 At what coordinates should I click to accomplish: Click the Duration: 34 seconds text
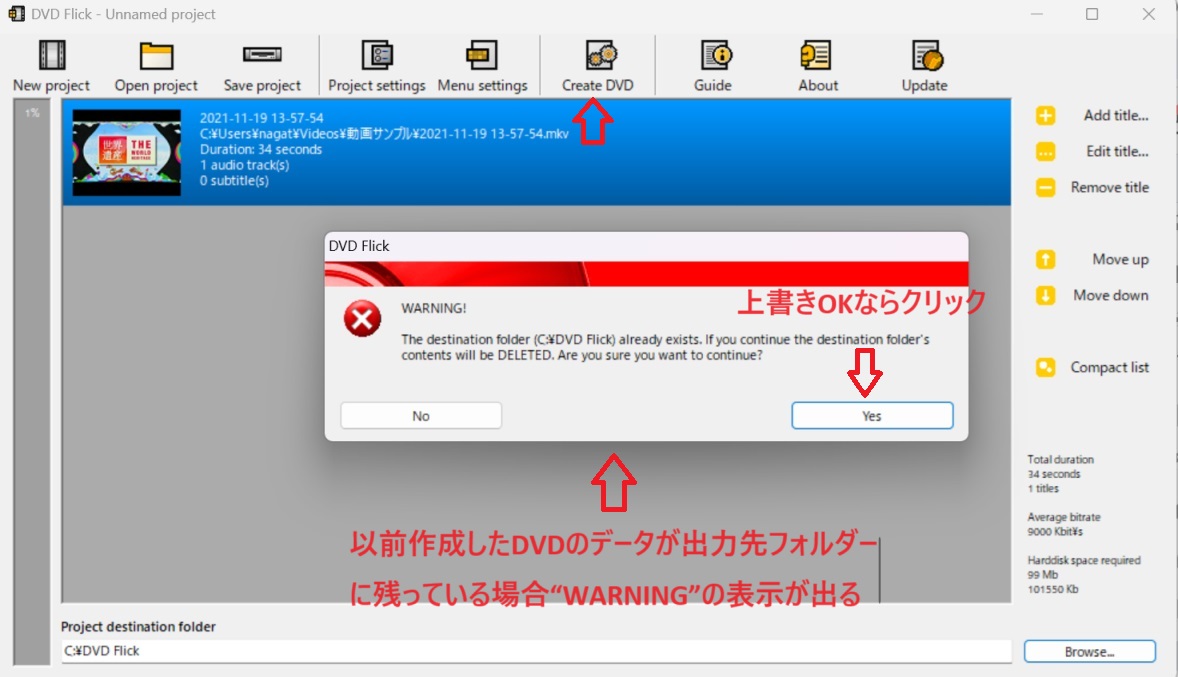[261, 150]
